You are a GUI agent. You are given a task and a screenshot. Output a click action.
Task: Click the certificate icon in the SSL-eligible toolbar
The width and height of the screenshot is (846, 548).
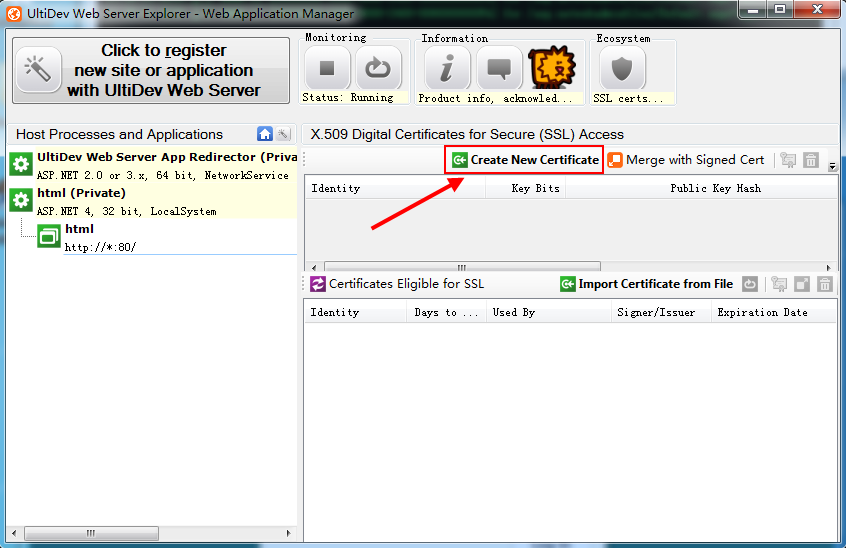tap(779, 284)
